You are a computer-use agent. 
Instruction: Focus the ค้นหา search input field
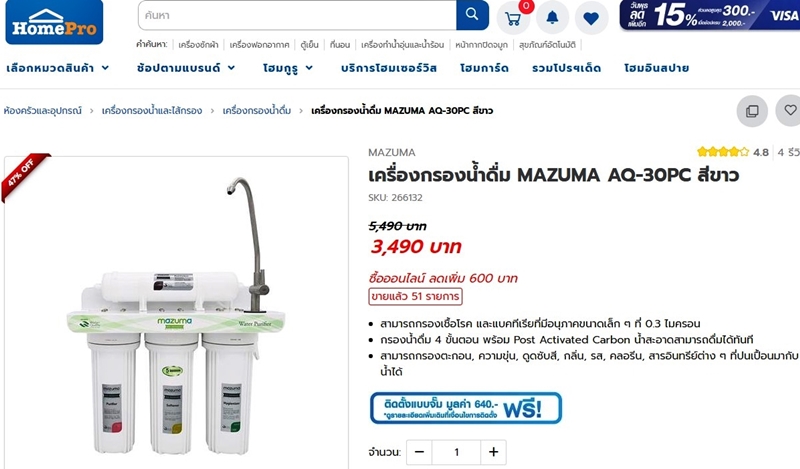297,15
